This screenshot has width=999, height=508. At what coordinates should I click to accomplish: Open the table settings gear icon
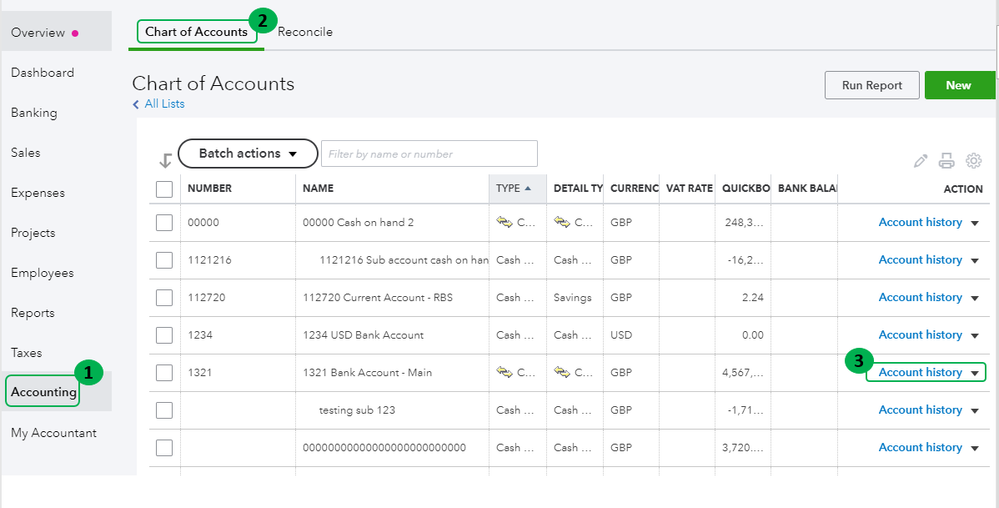click(x=974, y=160)
